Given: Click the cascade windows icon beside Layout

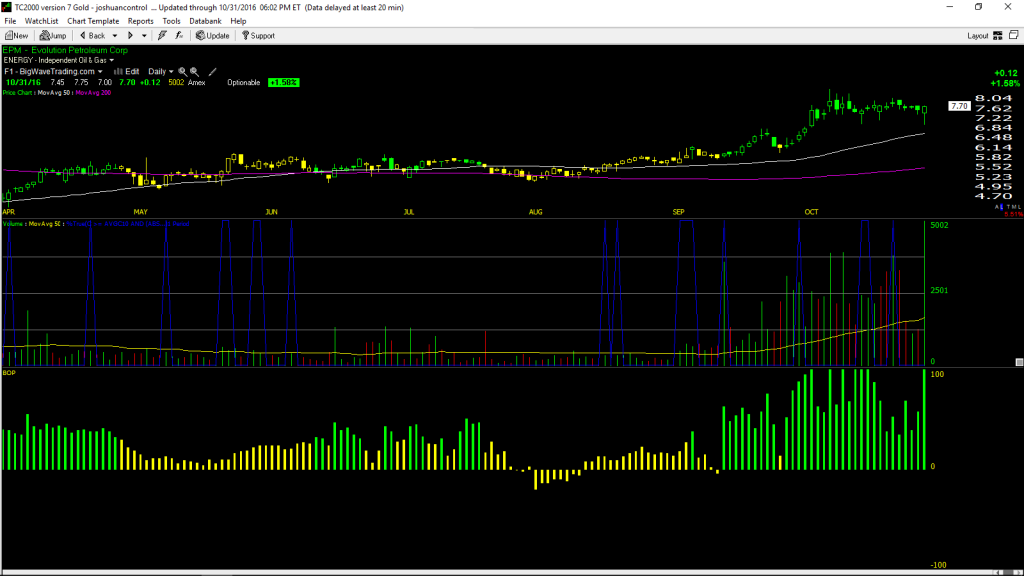Looking at the screenshot, I should click(x=1014, y=36).
